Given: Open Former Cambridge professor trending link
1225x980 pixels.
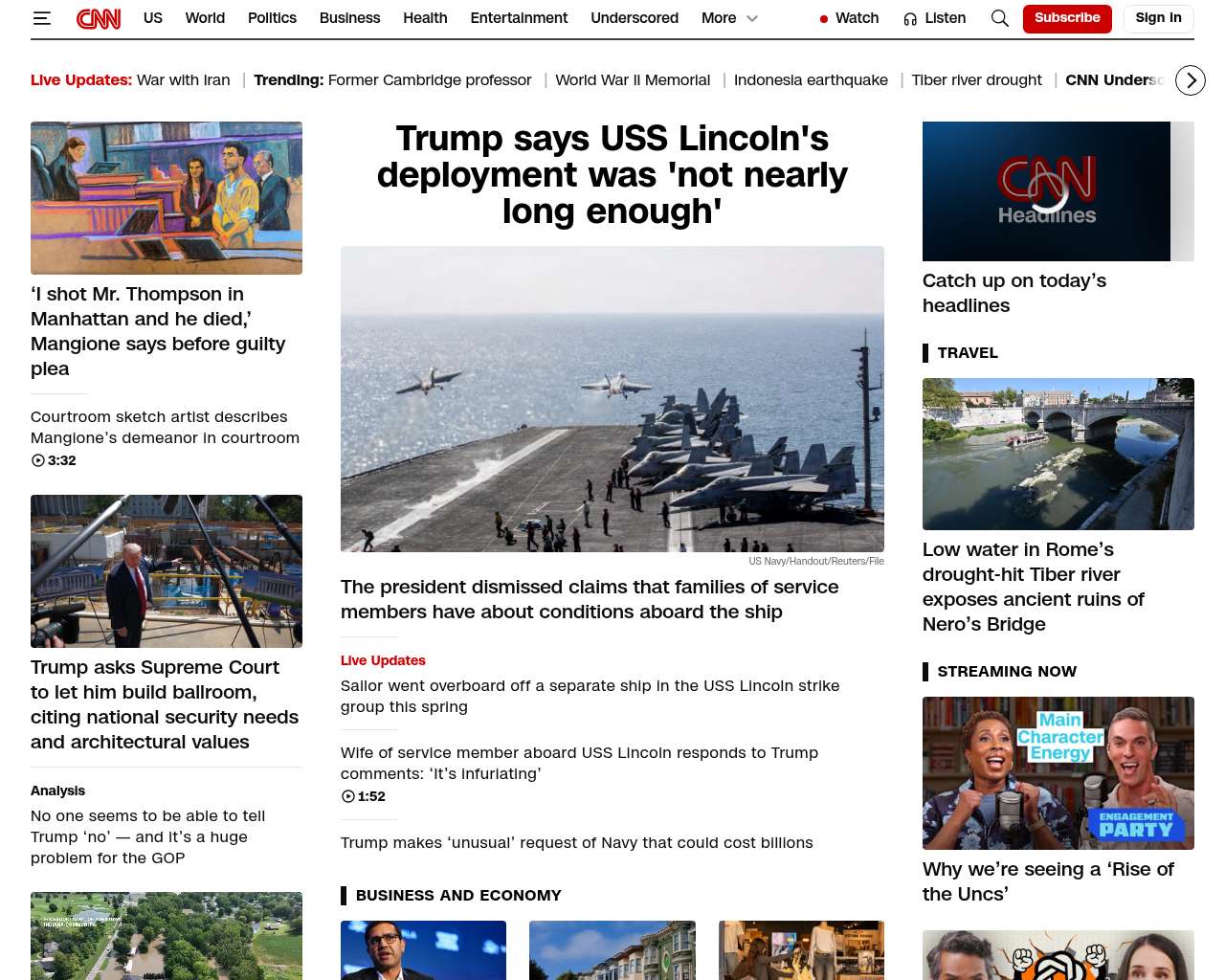Looking at the screenshot, I should (x=430, y=80).
